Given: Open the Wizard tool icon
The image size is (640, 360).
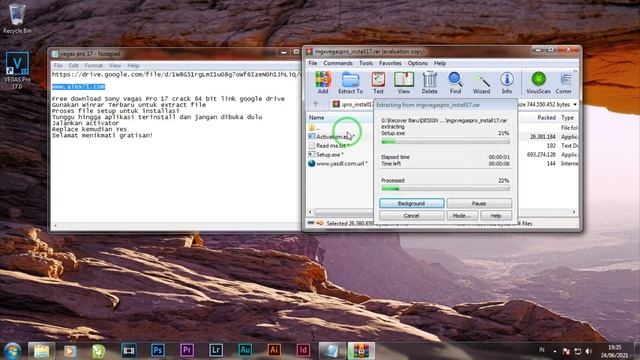Looking at the screenshot, I should 481,83.
